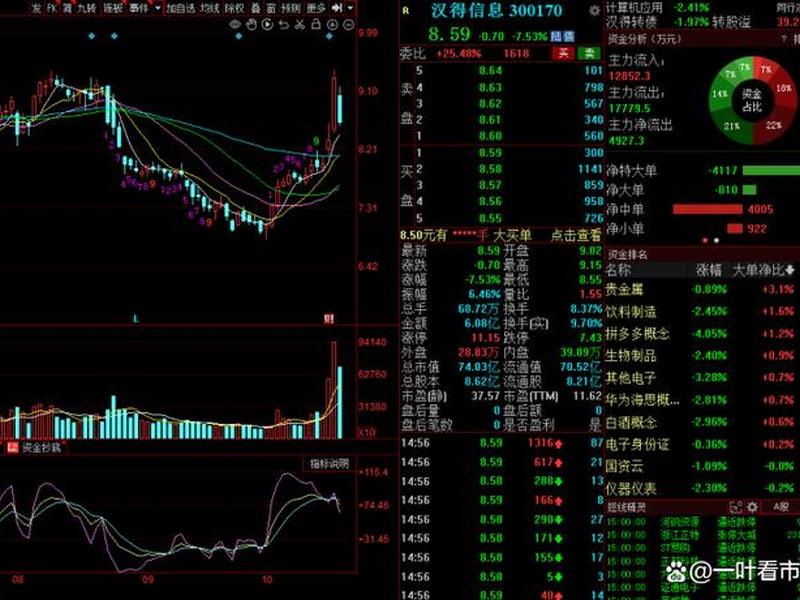Toggle the eye visibility icon above chart
The image size is (800, 600).
click(x=235, y=24)
